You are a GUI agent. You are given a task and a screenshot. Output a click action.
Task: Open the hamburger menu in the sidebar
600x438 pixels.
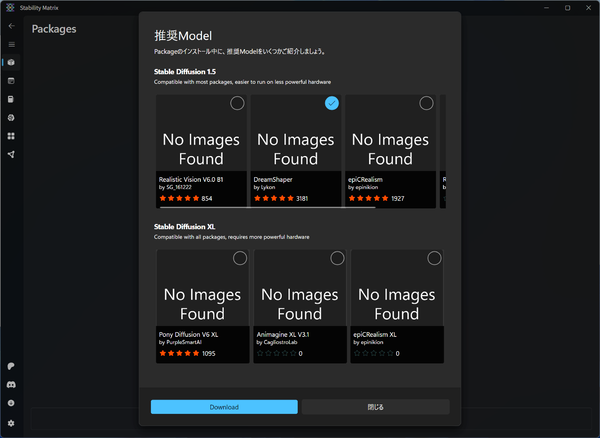pyautogui.click(x=11, y=45)
